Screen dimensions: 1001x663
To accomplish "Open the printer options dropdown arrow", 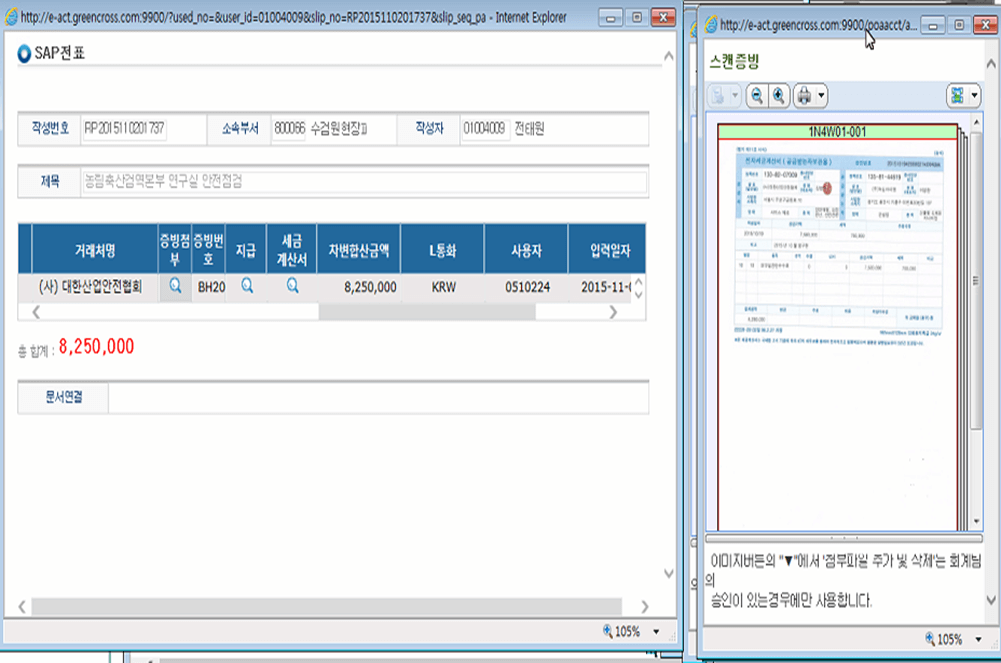I will pyautogui.click(x=821, y=95).
